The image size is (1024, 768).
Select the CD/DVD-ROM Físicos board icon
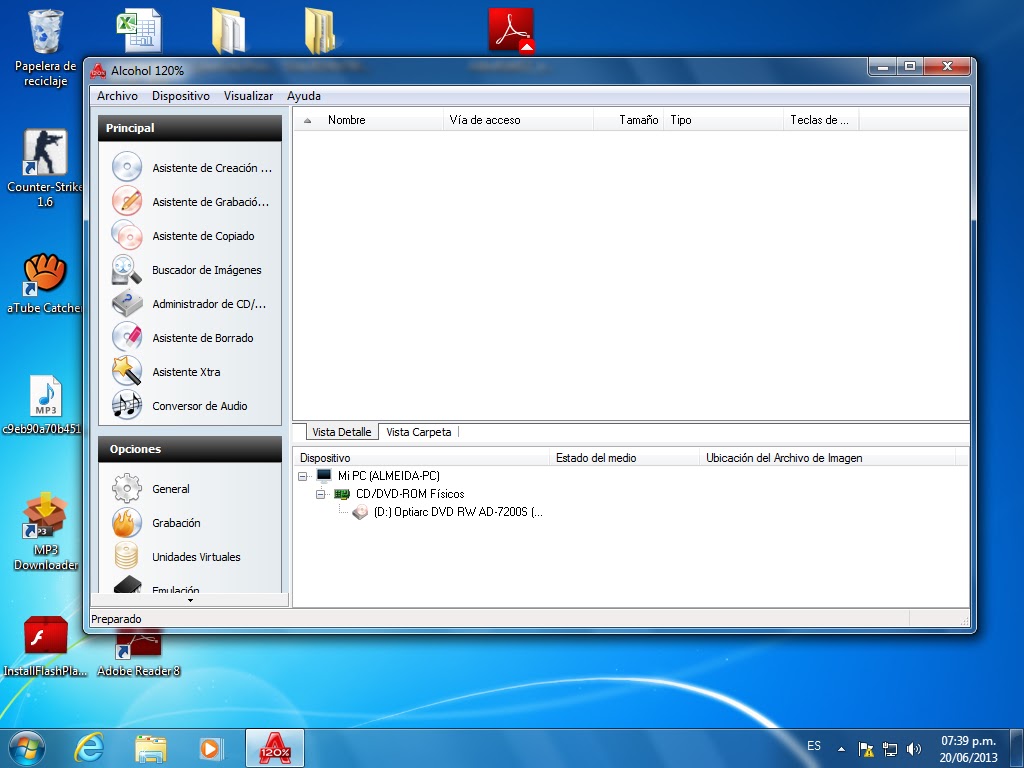pos(342,494)
